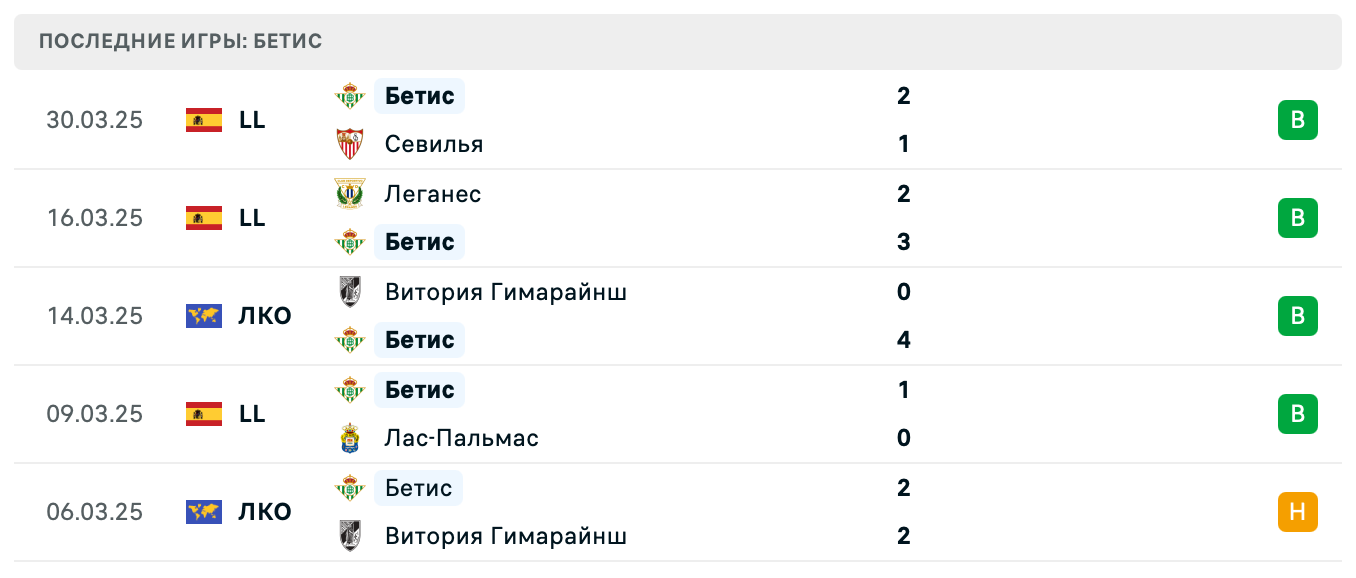Click the Бетис crest in the 06.03.25 game
The height and width of the screenshot is (578, 1356).
point(351,488)
